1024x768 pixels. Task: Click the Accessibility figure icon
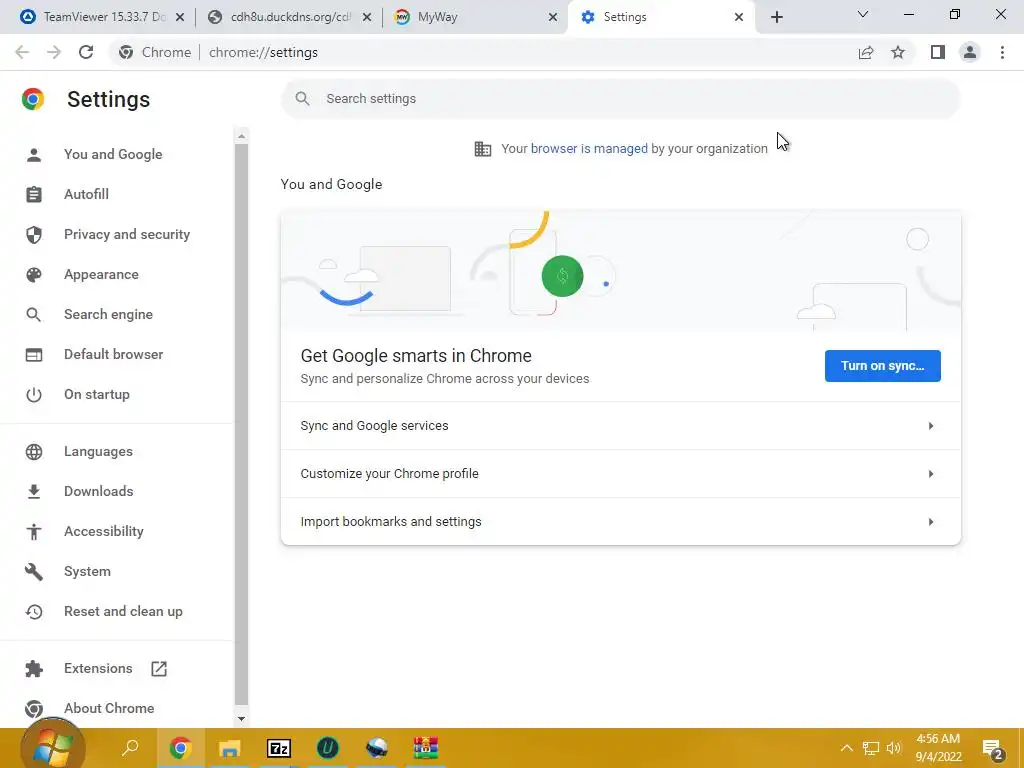click(33, 532)
